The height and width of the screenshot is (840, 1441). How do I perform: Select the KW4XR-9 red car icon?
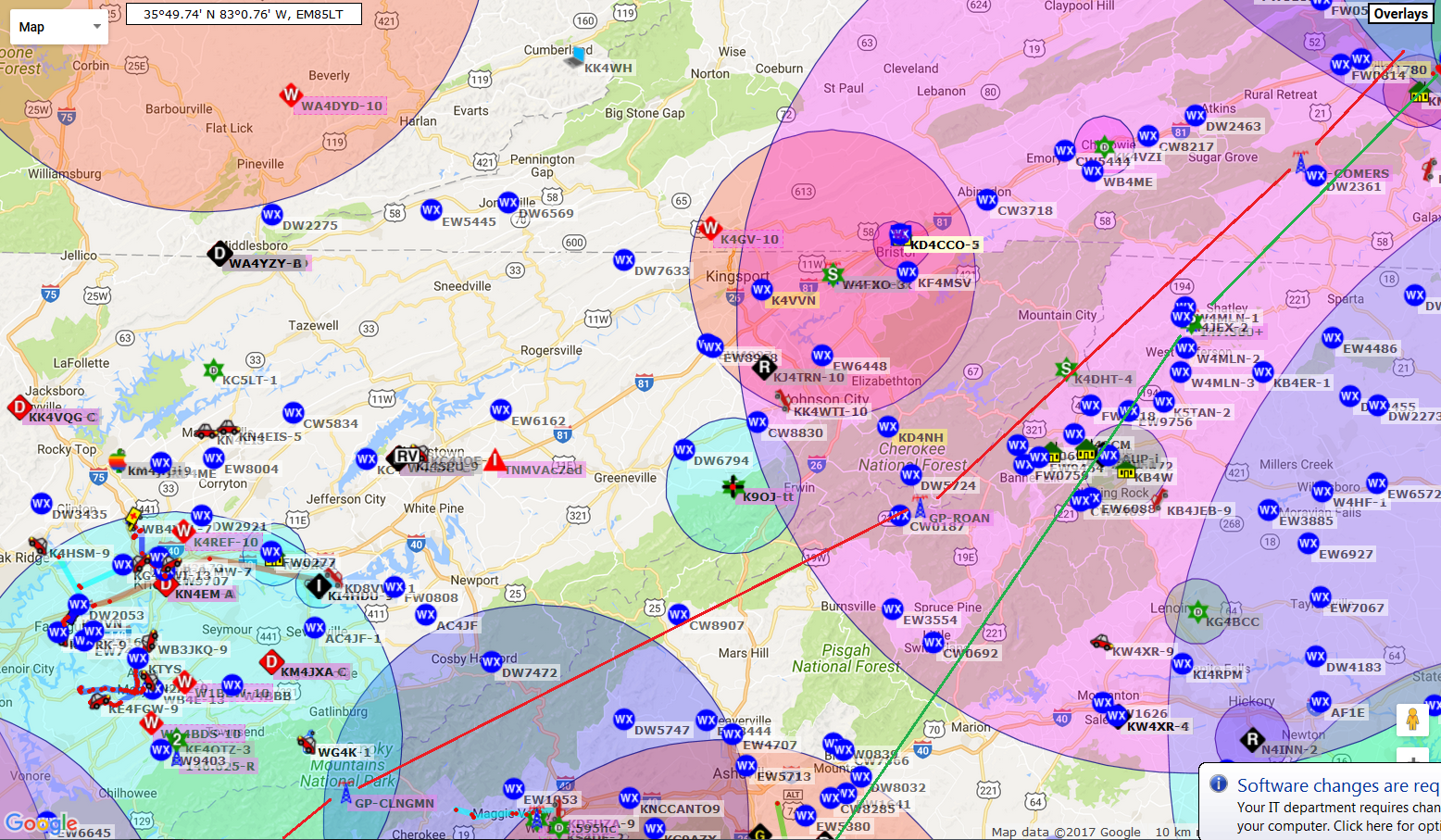tap(1101, 642)
